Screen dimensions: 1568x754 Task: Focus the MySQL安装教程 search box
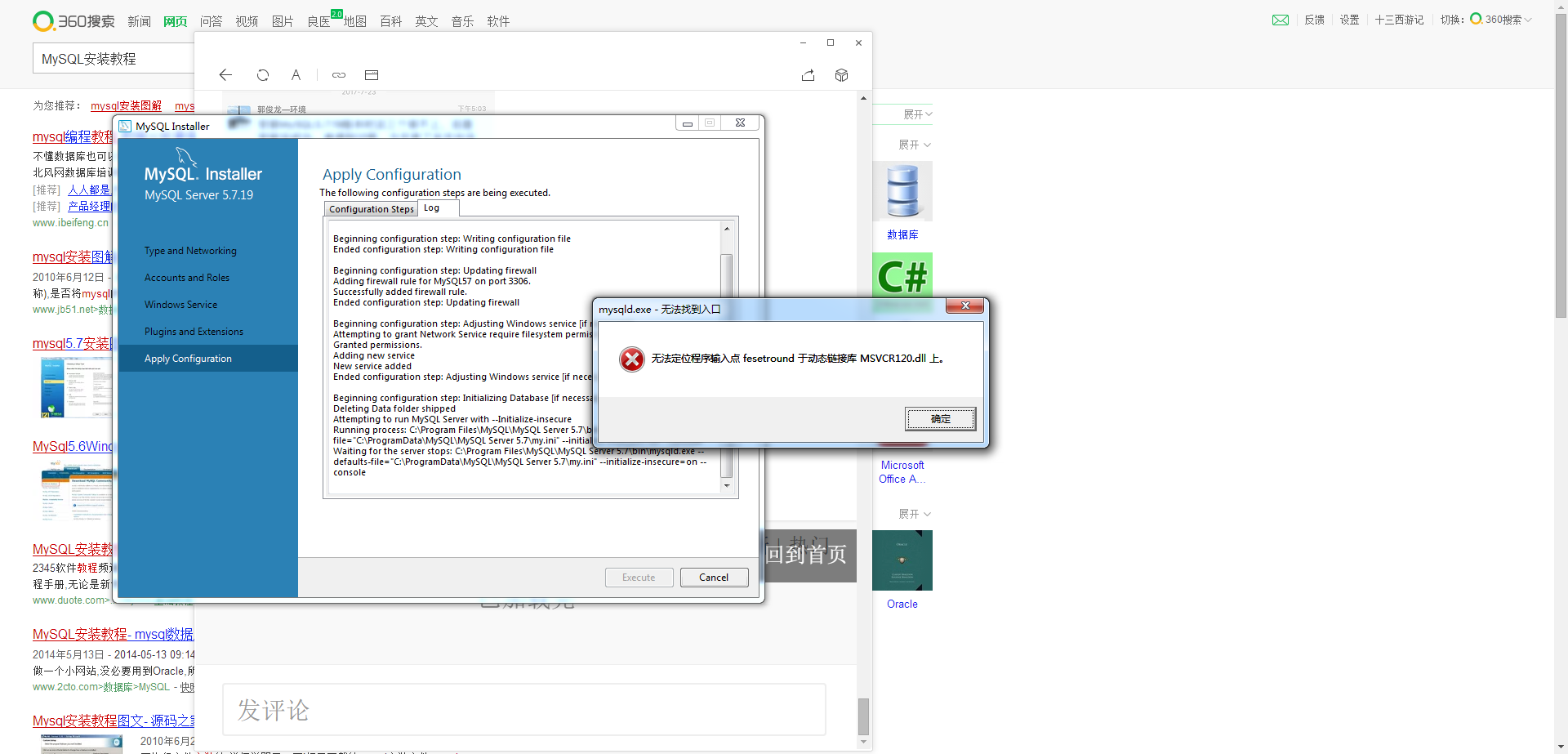point(114,59)
